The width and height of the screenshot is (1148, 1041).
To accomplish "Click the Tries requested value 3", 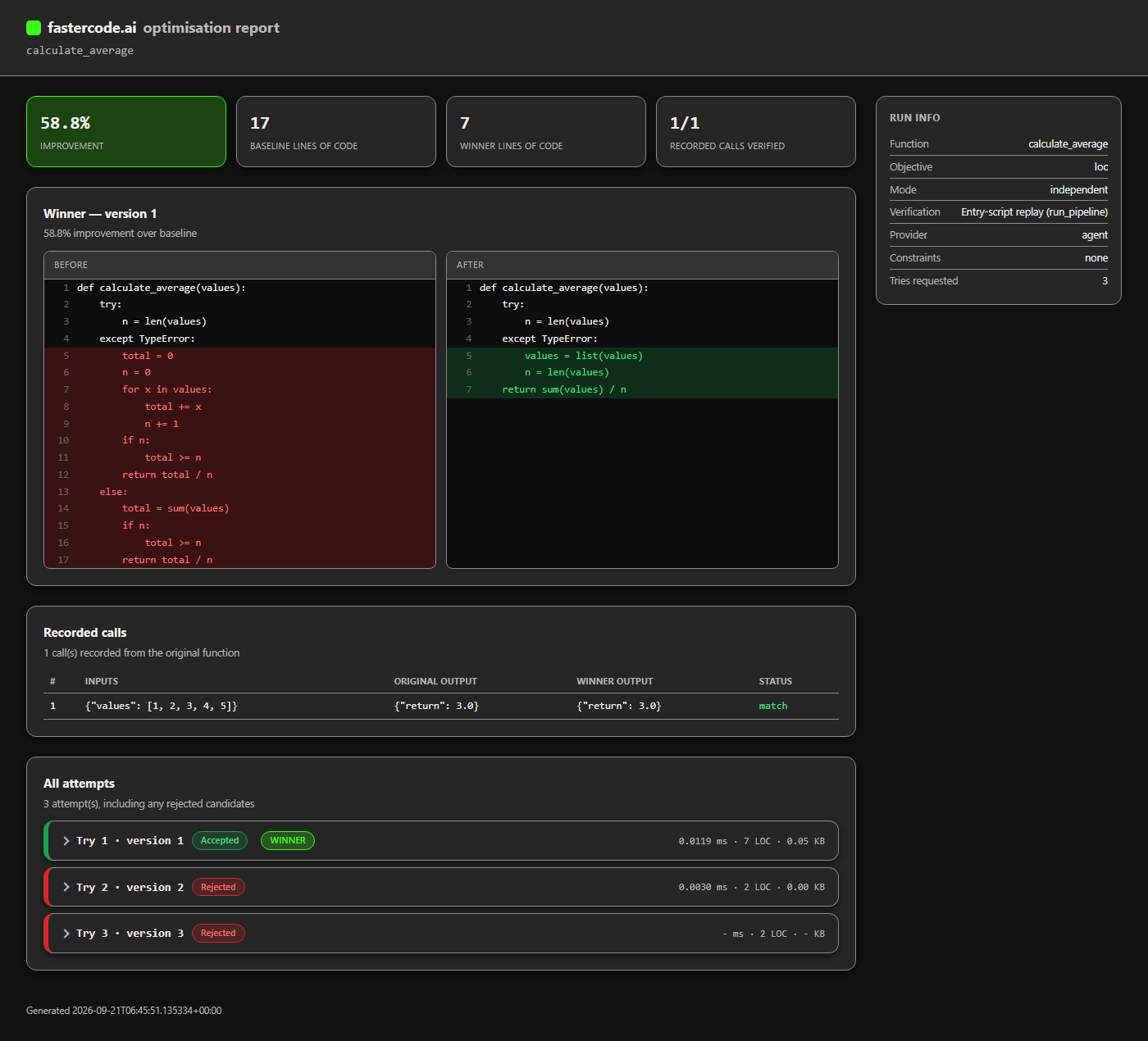I will (x=1105, y=280).
